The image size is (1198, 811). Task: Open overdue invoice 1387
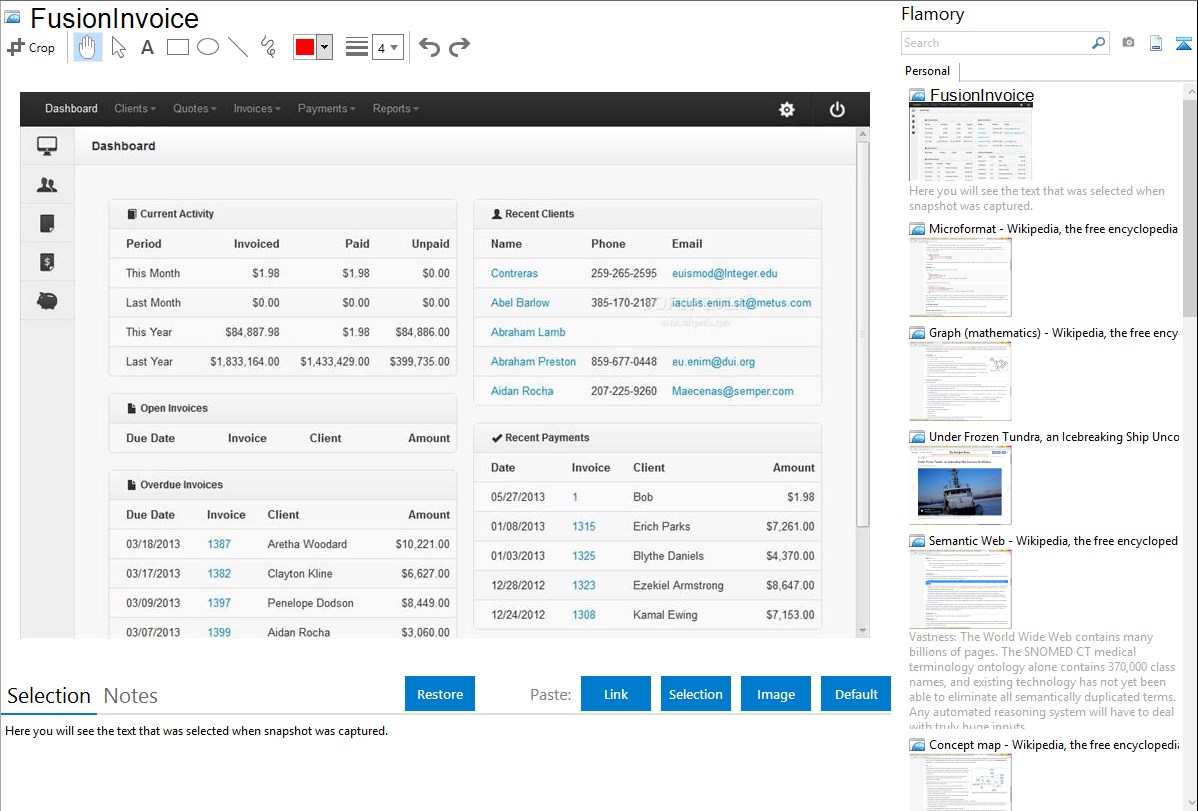pos(219,544)
